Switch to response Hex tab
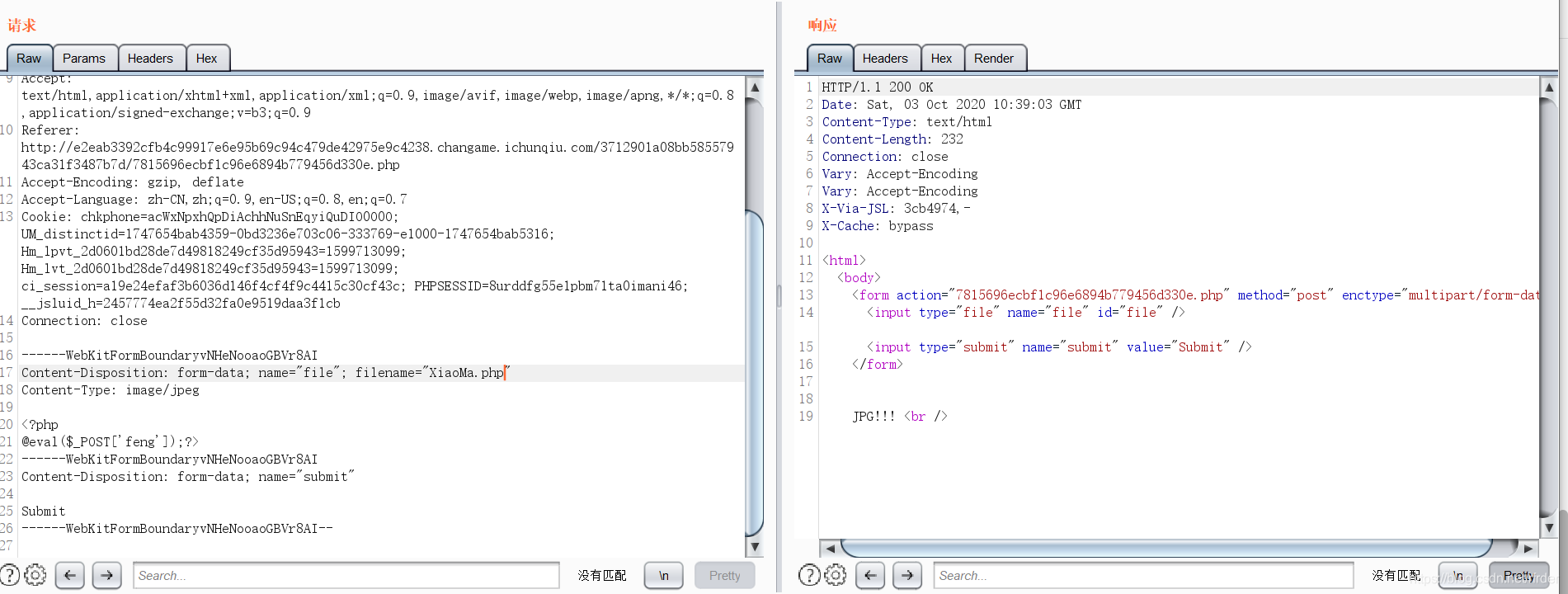Viewport: 1568px width, 594px height. pyautogui.click(x=941, y=58)
